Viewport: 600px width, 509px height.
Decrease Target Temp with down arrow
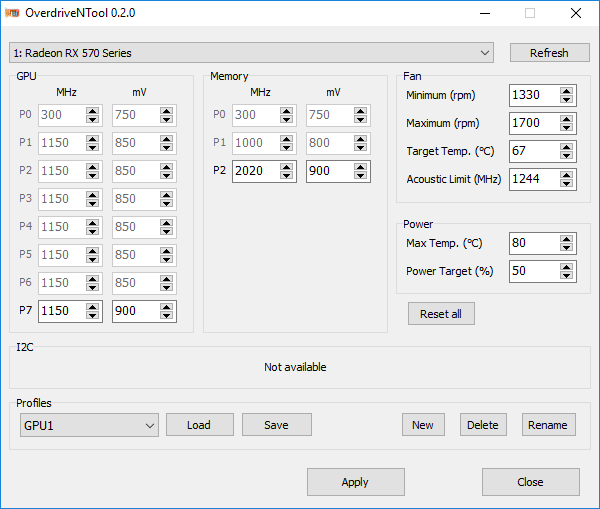(566, 155)
